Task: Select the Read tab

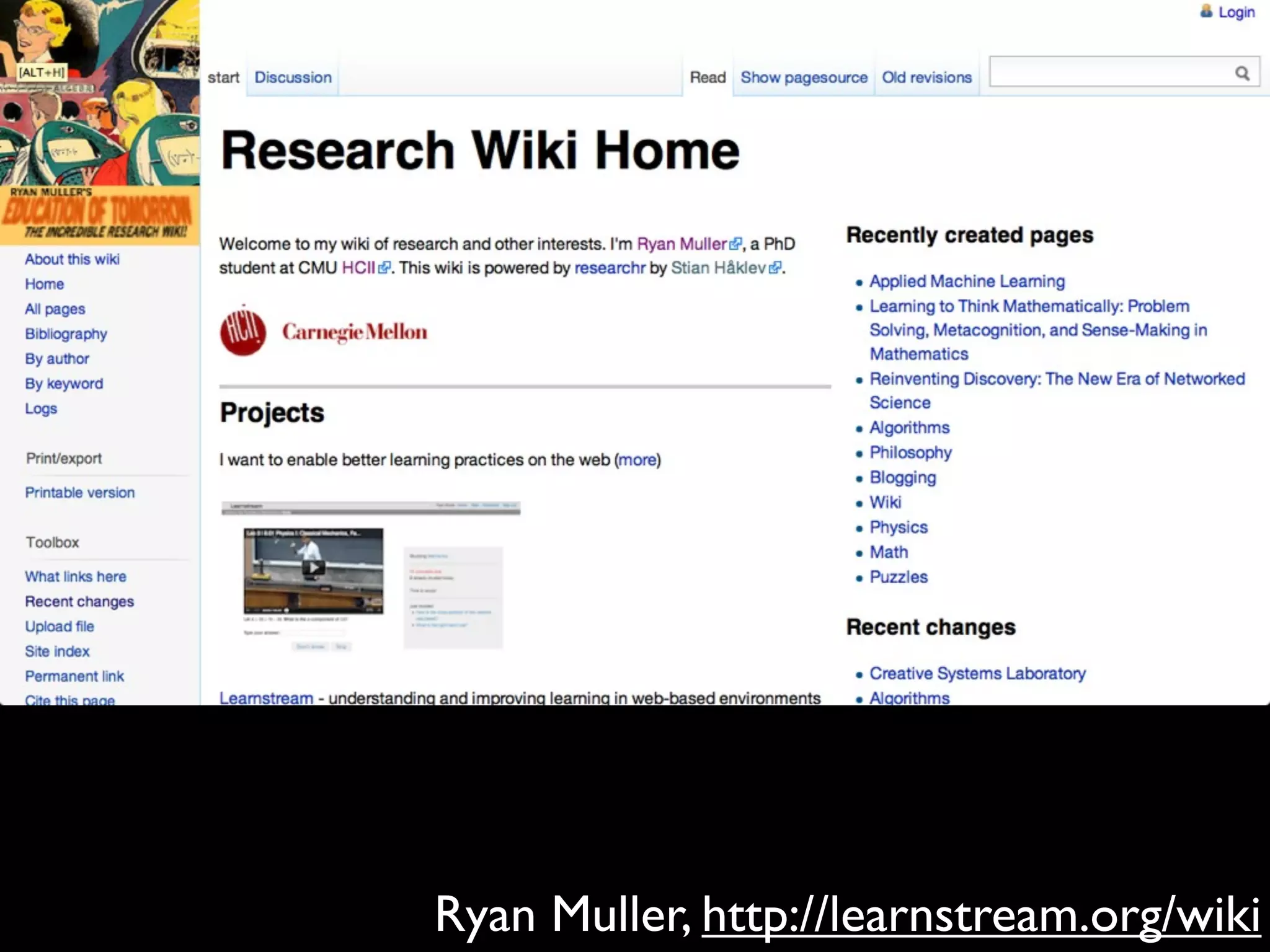Action: [708, 77]
